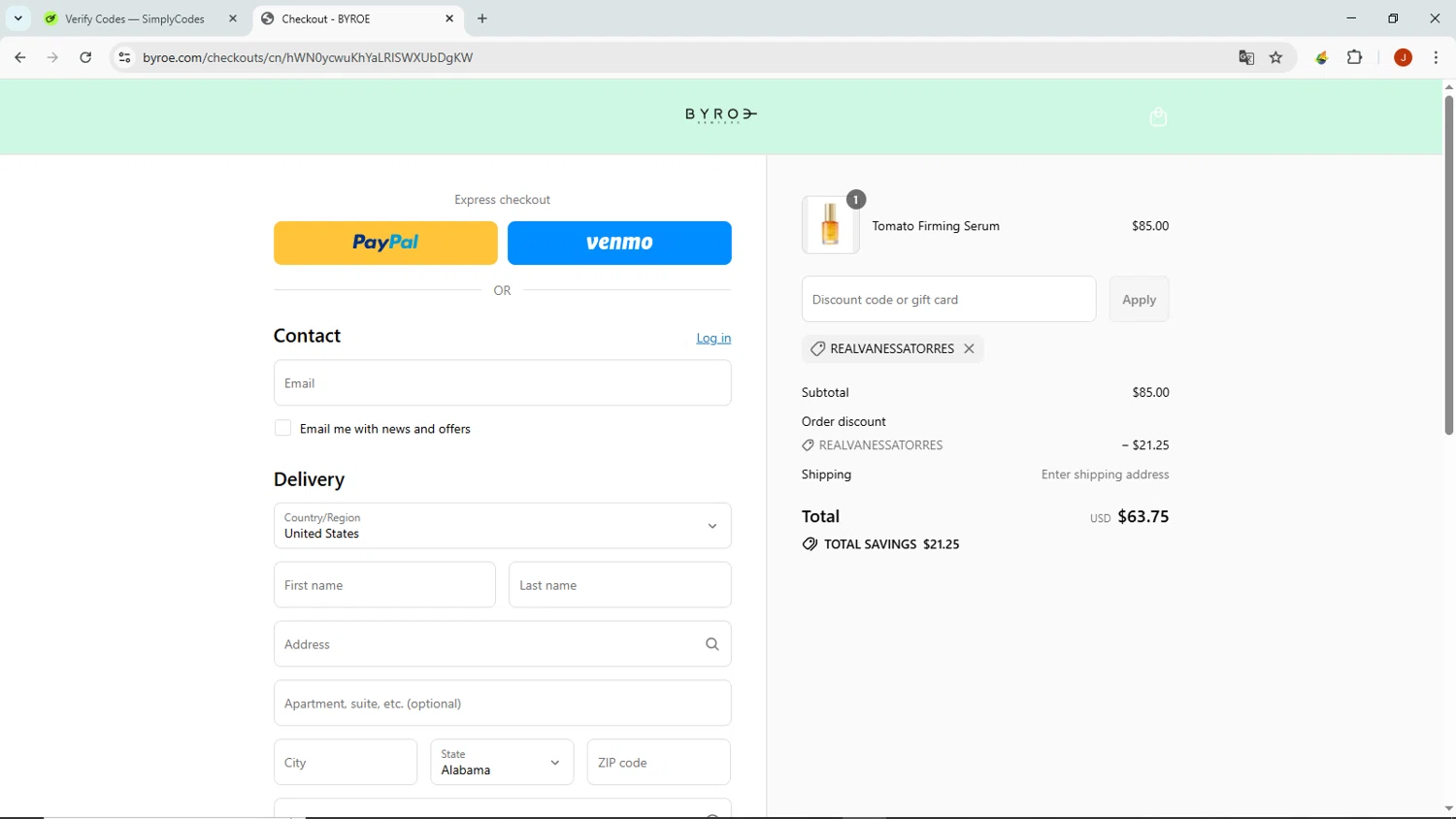Open the Chrome profile avatar
The width and height of the screenshot is (1456, 819).
[x=1403, y=57]
